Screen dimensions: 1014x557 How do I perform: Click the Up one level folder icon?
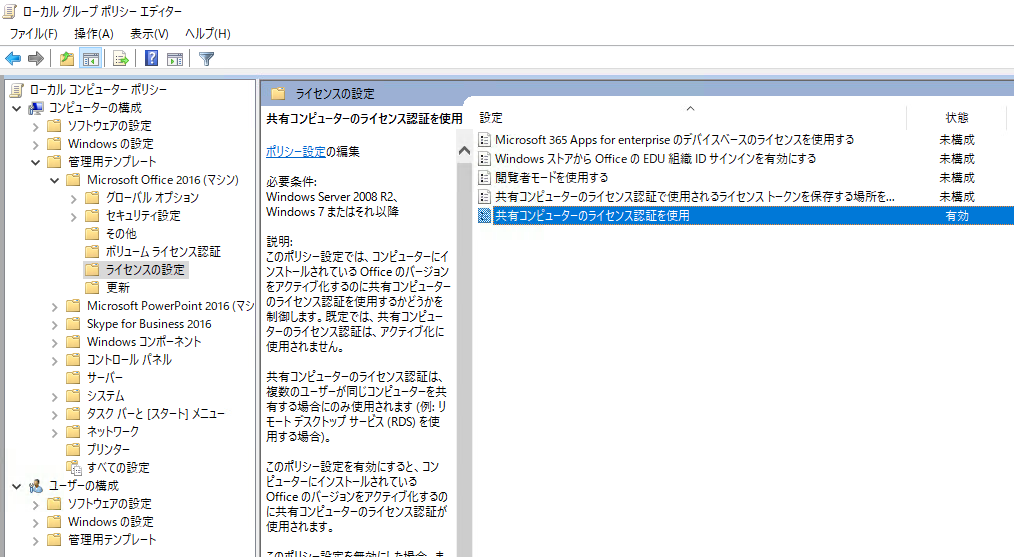click(67, 59)
